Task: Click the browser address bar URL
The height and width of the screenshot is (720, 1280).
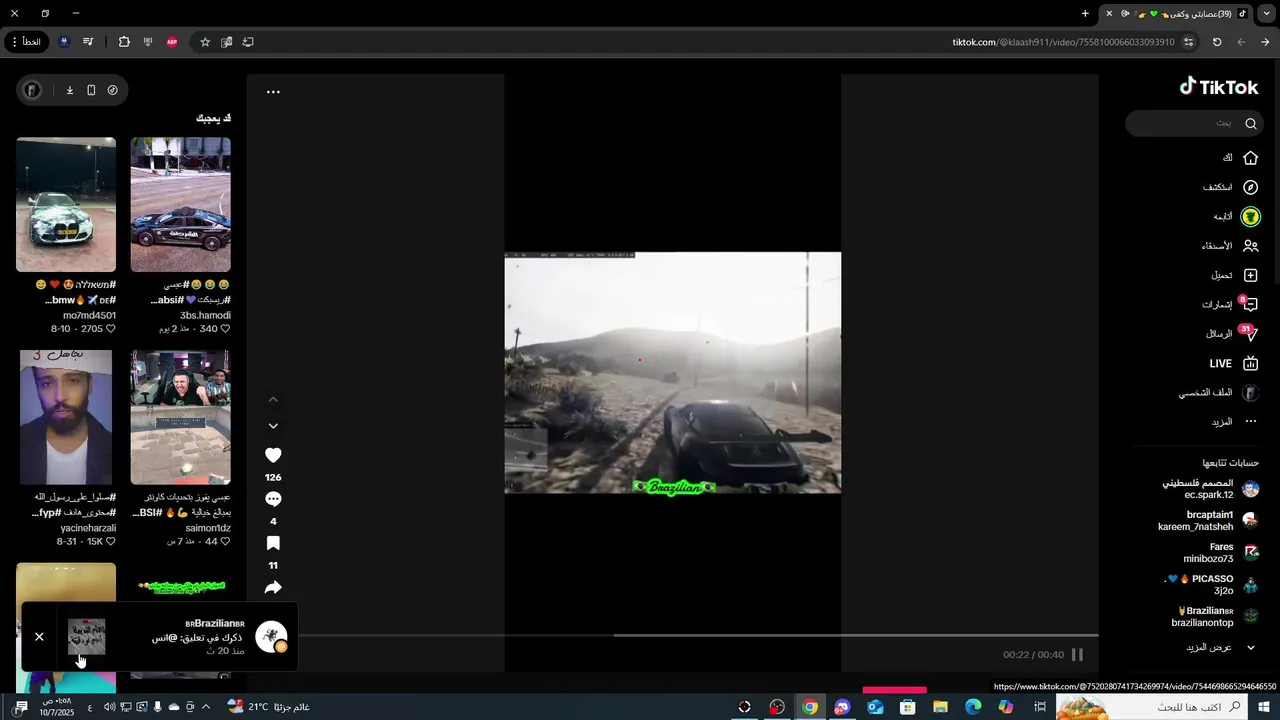Action: (1063, 42)
